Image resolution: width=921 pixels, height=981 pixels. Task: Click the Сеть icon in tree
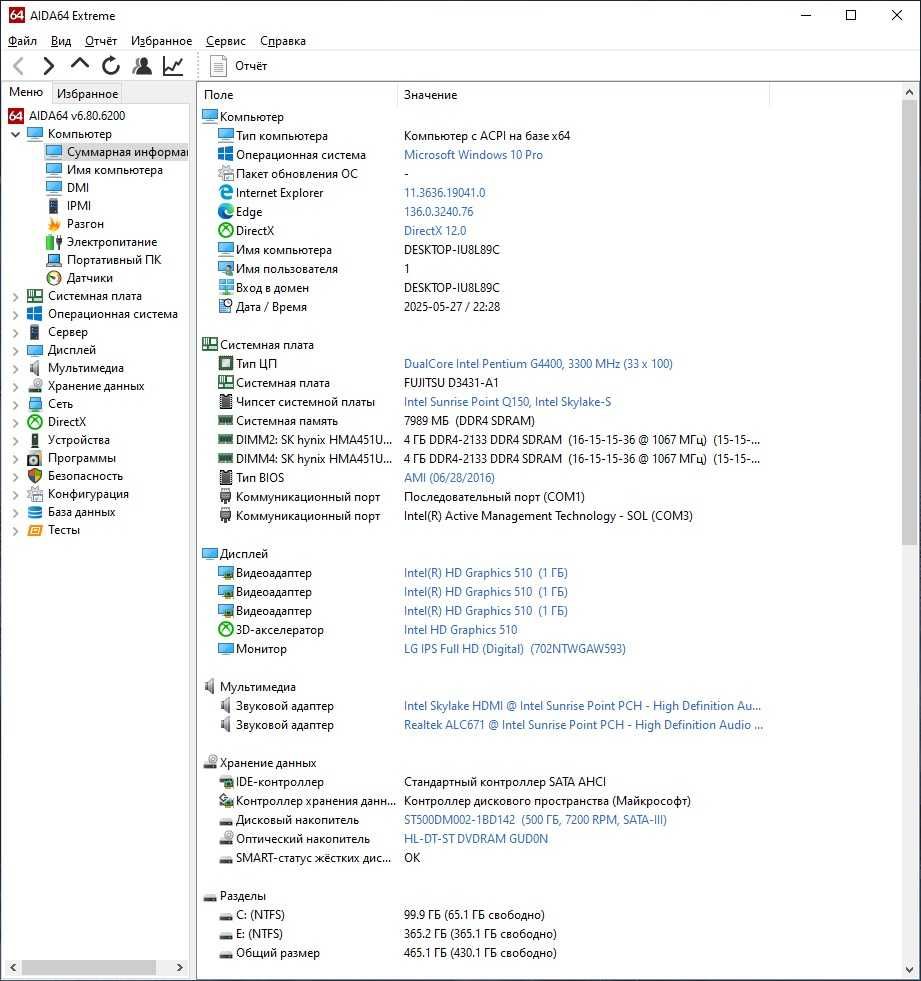(35, 404)
